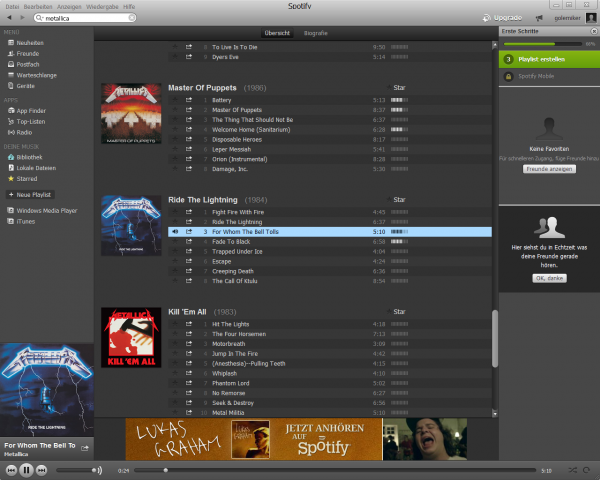
Task: Star the Master Of Puppets album
Action: (396, 88)
